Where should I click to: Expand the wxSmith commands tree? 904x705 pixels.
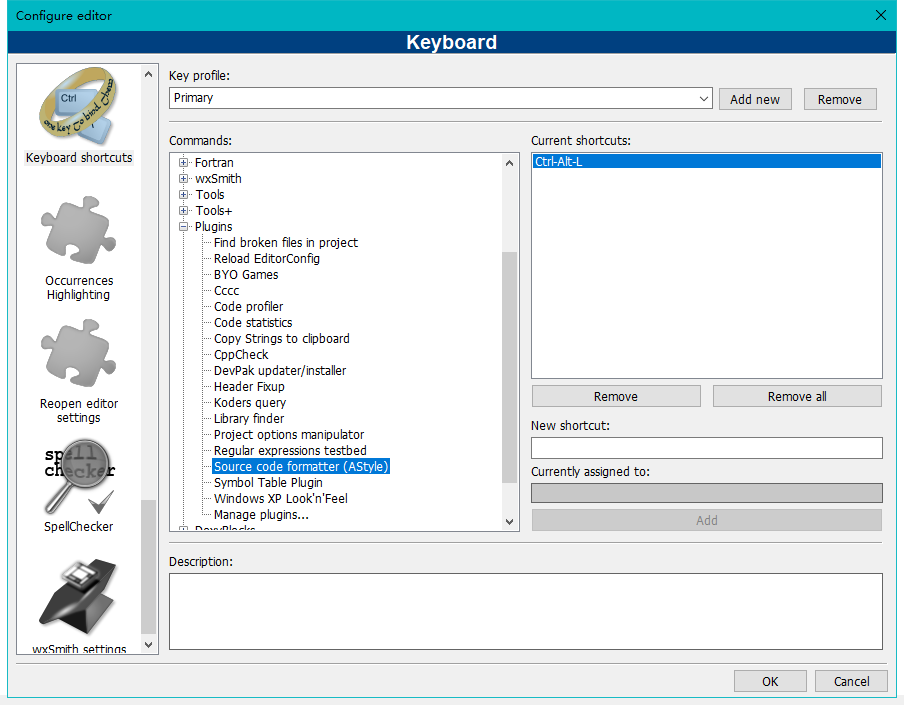coord(183,178)
